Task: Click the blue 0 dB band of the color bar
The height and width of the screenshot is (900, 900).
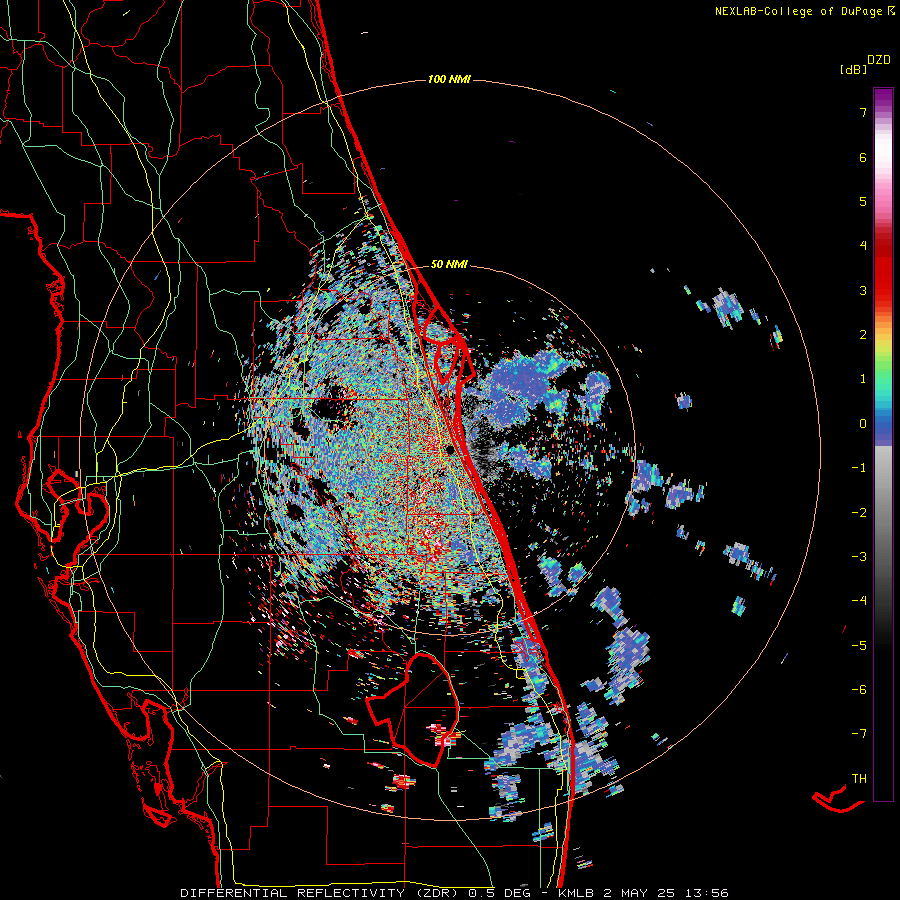Action: 883,426
